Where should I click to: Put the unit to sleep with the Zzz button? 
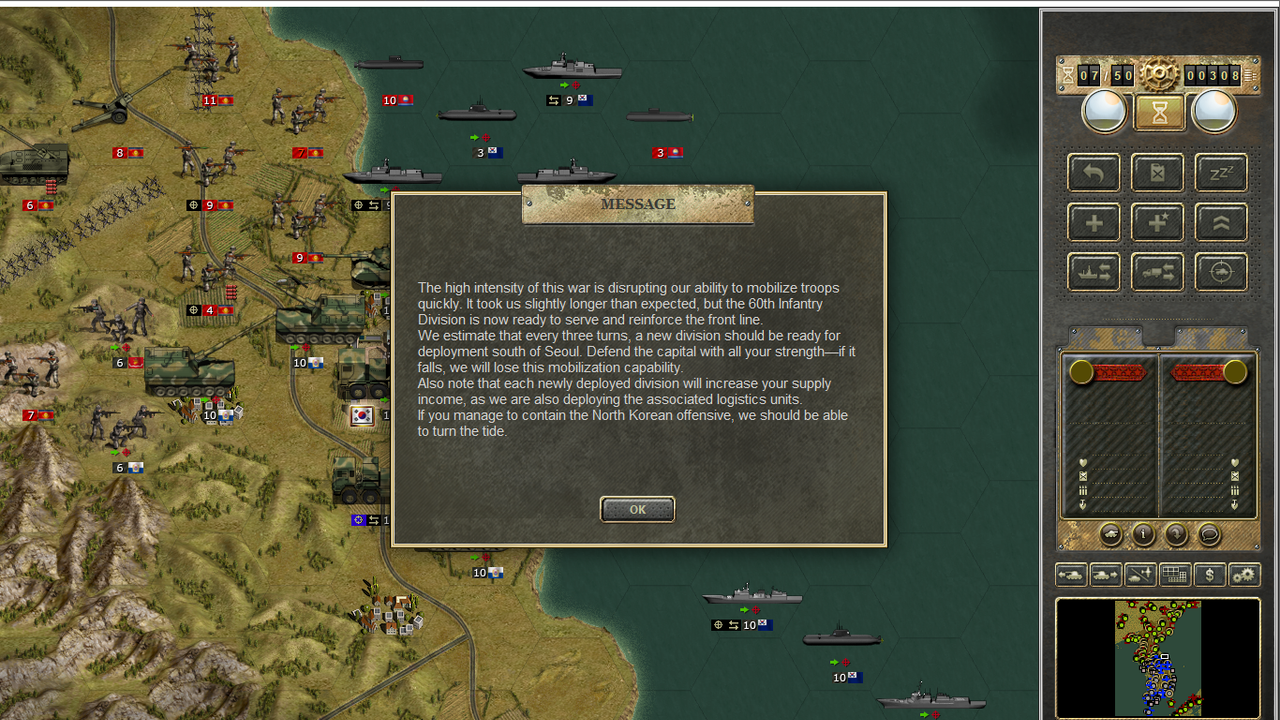pyautogui.click(x=1221, y=173)
